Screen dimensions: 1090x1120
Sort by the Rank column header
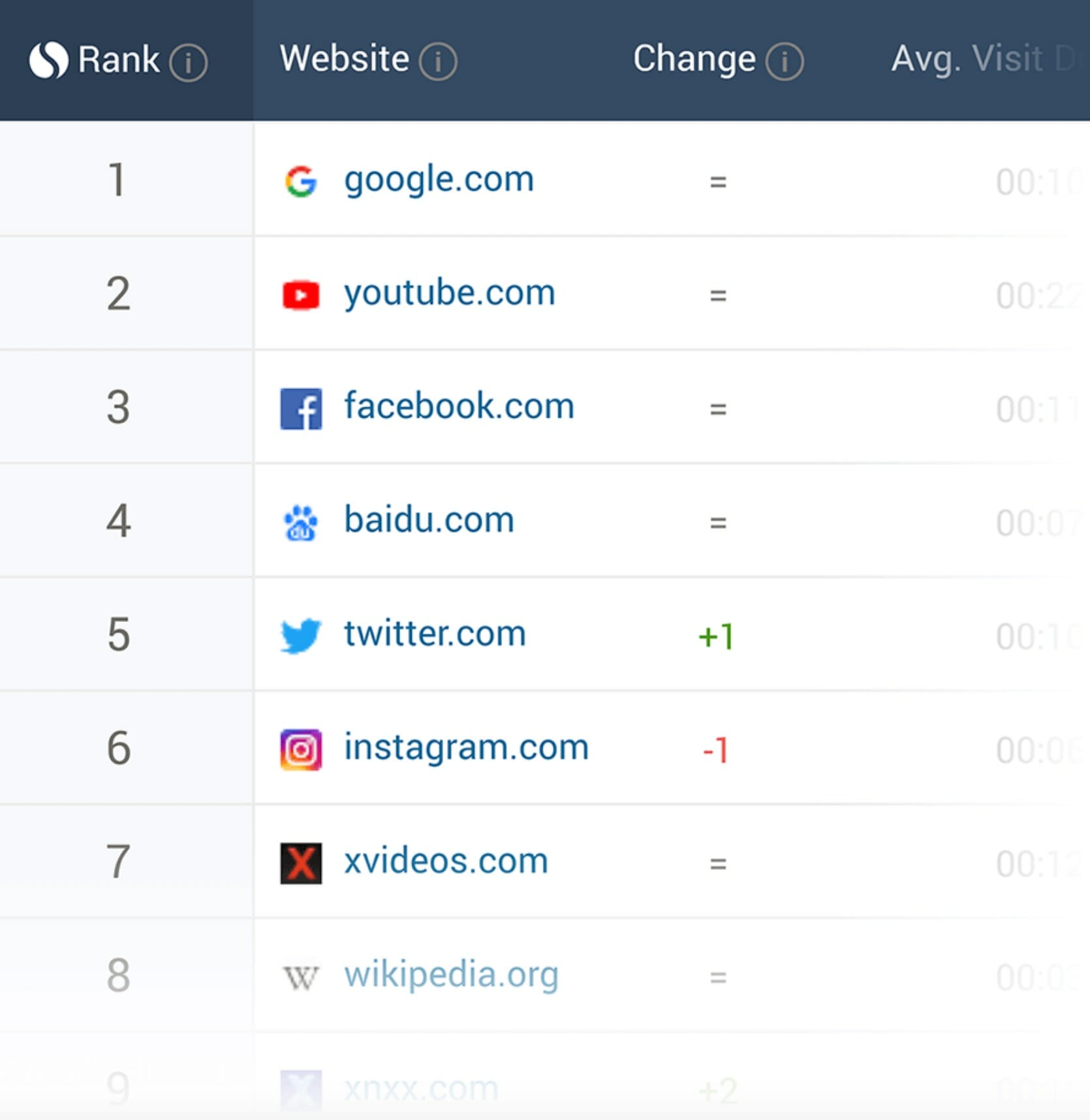click(118, 60)
